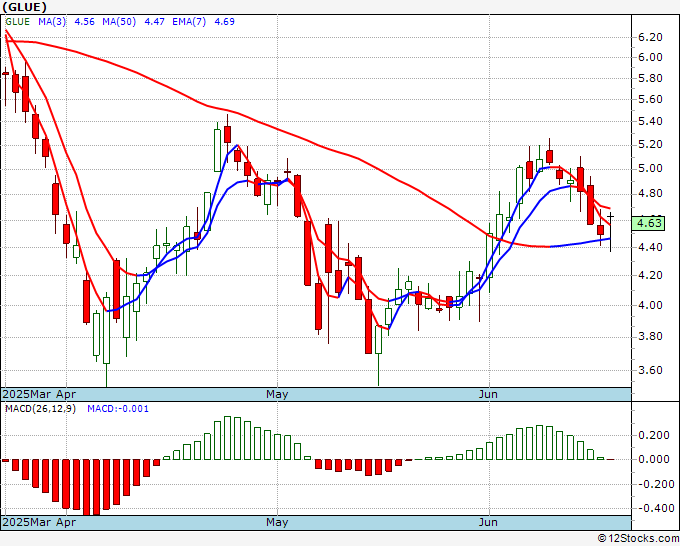
Task: Click the MA(50) indicator label
Action: [119, 22]
